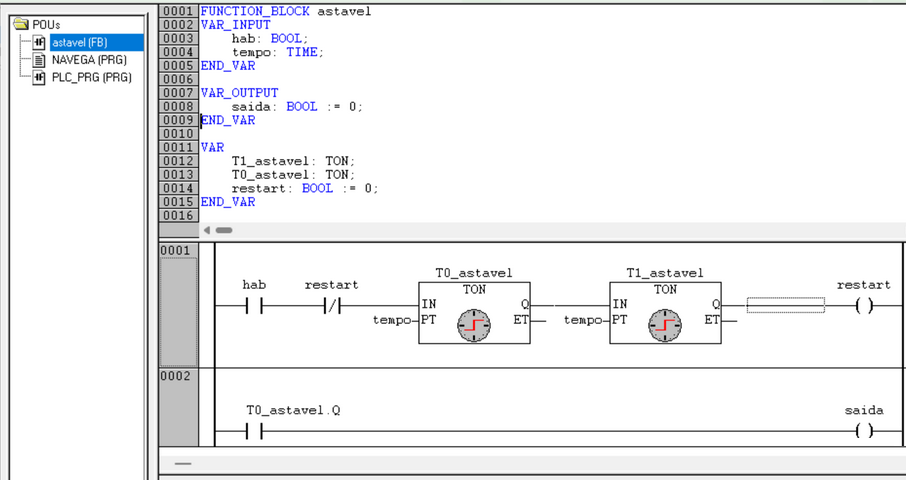The height and width of the screenshot is (480, 906).
Task: Click the VAR_INPUT keyword line
Action: coord(236,25)
